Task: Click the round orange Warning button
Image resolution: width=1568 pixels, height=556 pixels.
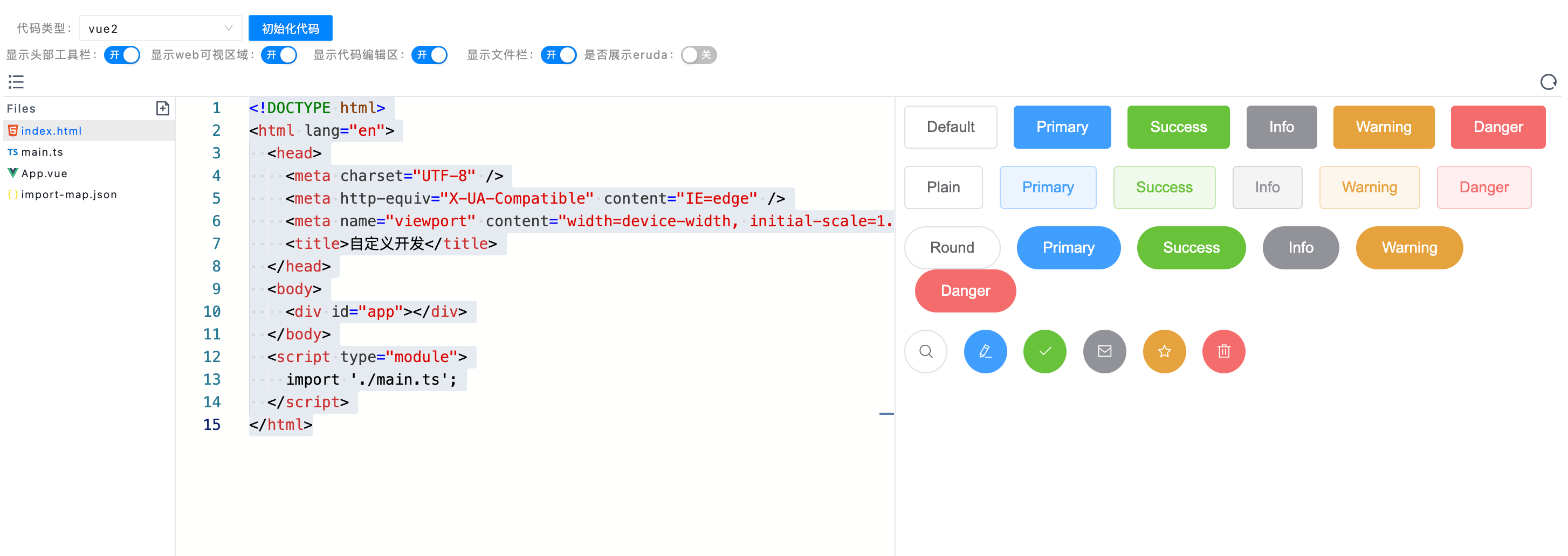Action: (1409, 248)
